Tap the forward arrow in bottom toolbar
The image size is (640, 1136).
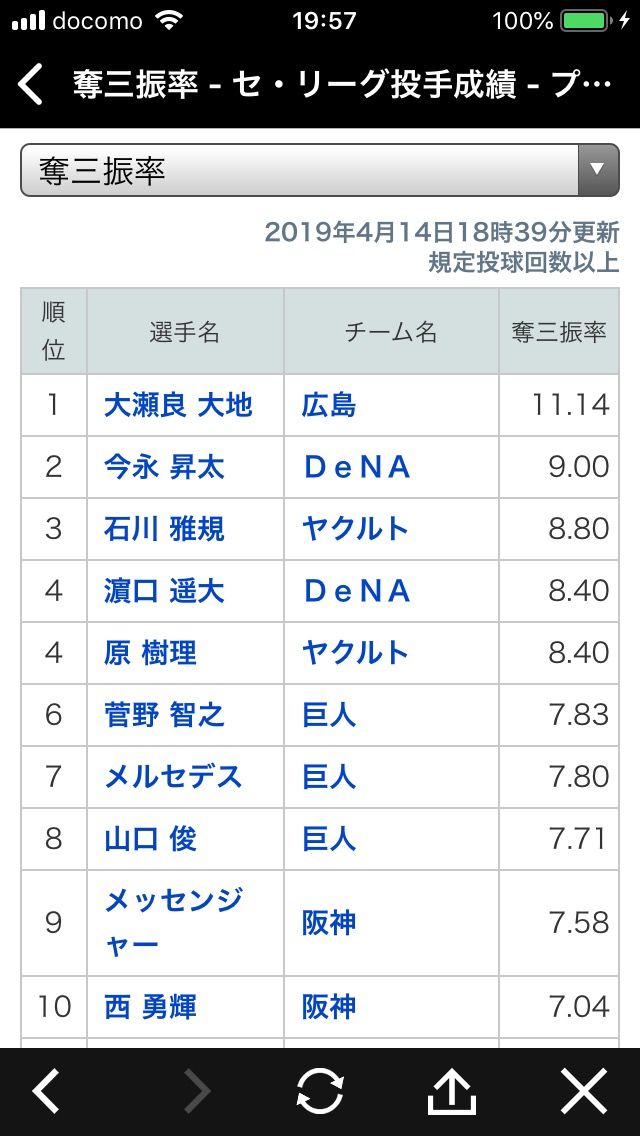click(x=196, y=1091)
